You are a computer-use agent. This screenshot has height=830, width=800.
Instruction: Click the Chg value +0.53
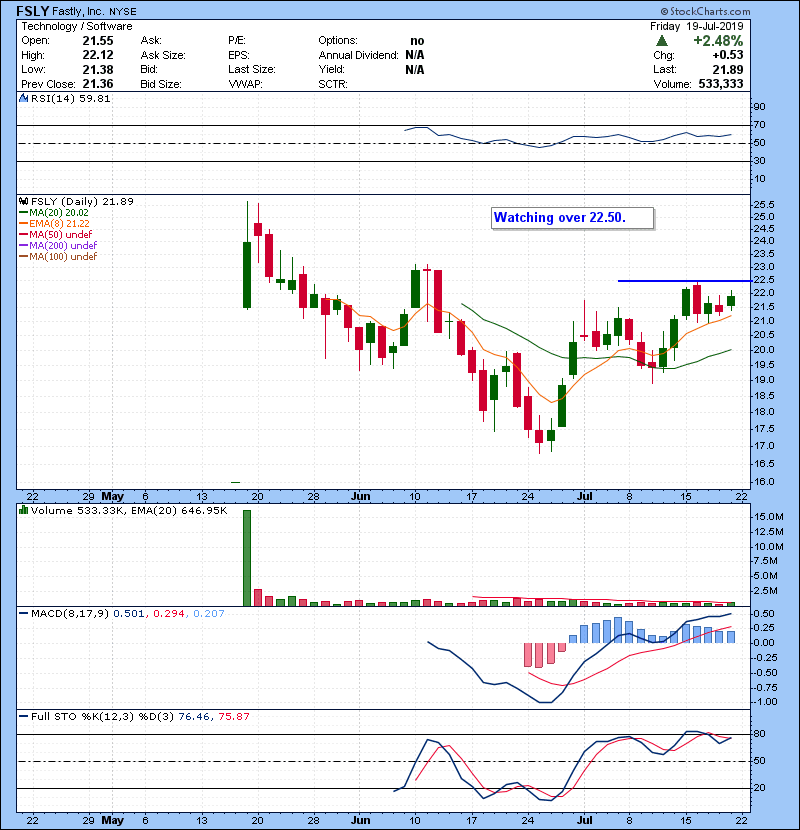pos(727,55)
